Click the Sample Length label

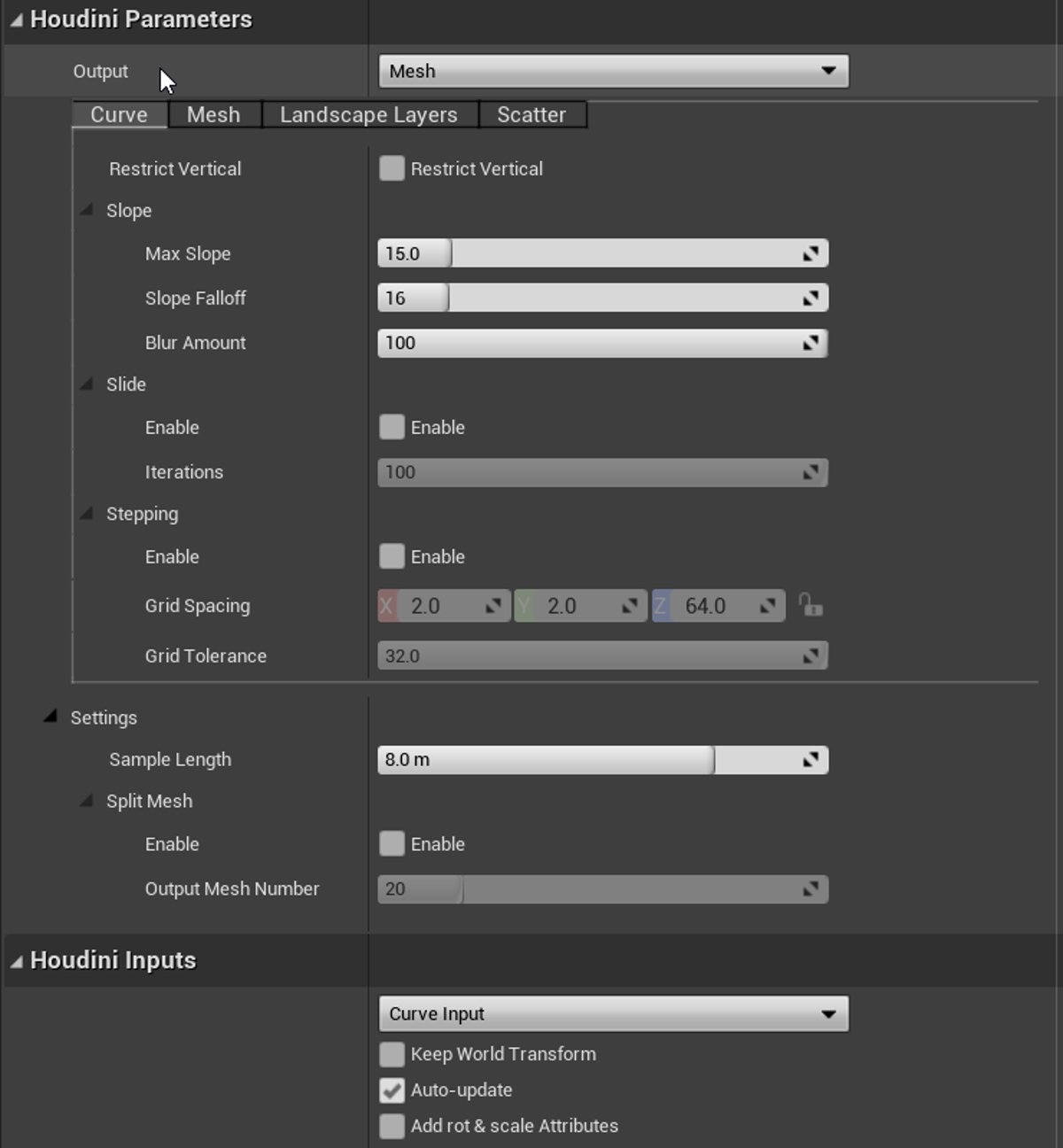[170, 759]
